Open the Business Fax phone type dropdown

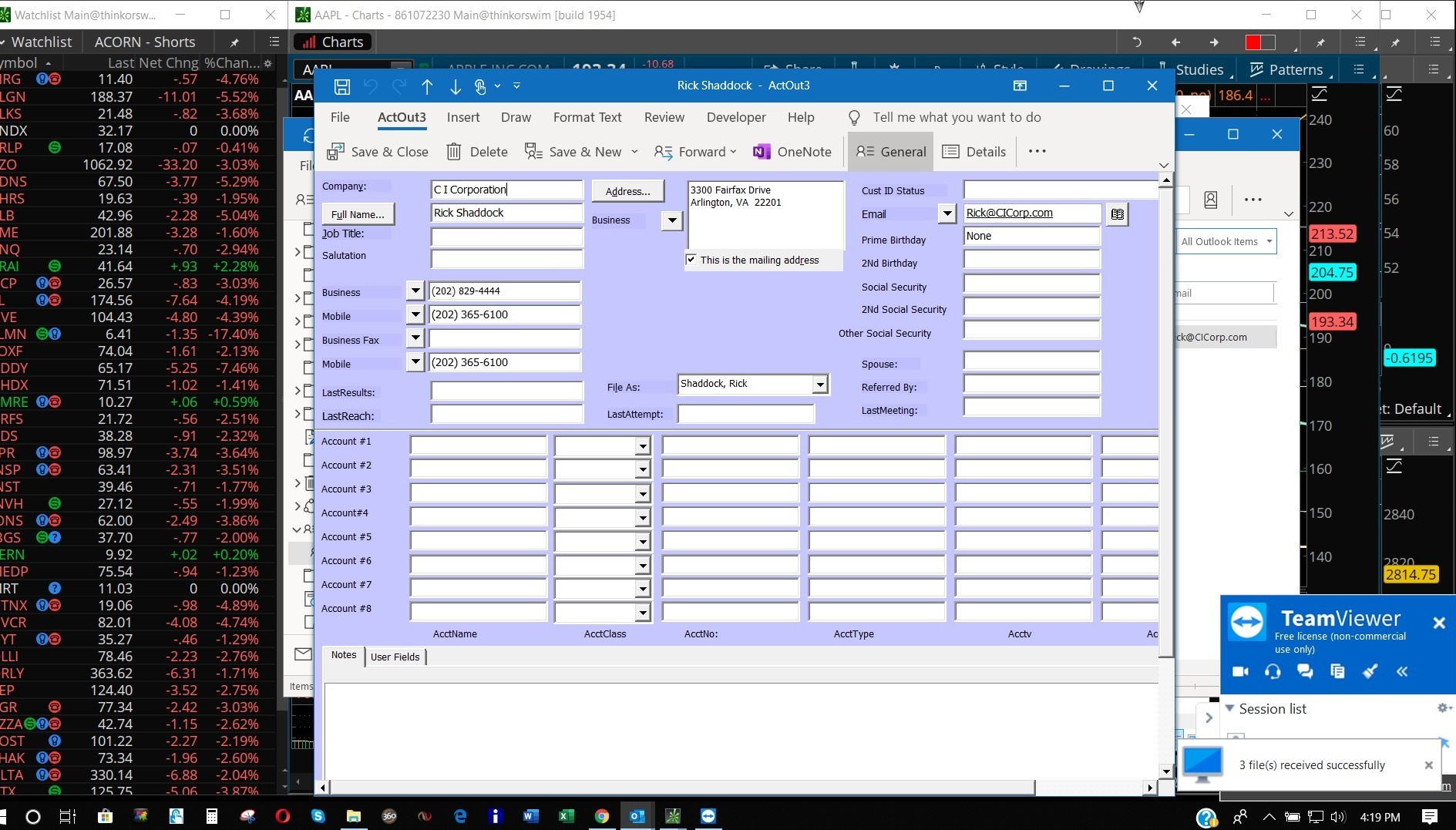point(415,338)
